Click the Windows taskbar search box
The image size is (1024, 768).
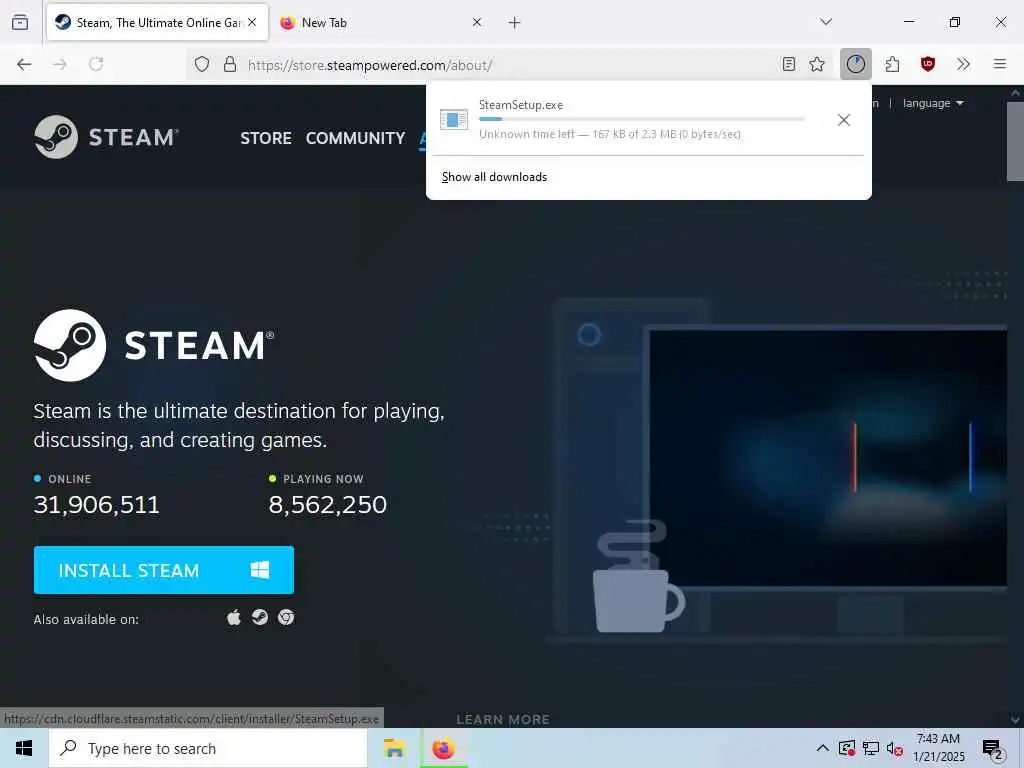(x=208, y=748)
